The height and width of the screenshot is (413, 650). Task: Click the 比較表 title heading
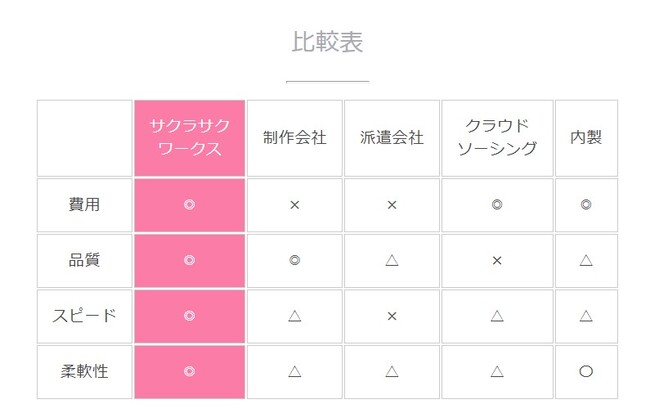[x=327, y=42]
